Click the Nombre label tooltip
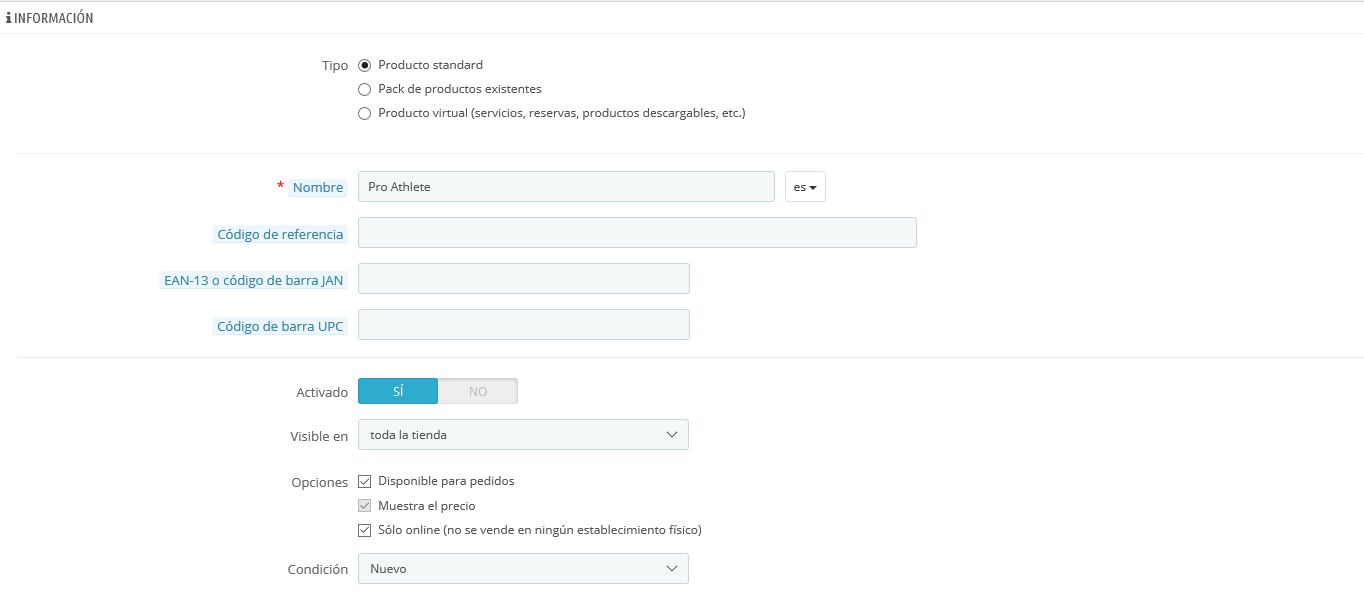This screenshot has width=1364, height=611. coord(318,187)
